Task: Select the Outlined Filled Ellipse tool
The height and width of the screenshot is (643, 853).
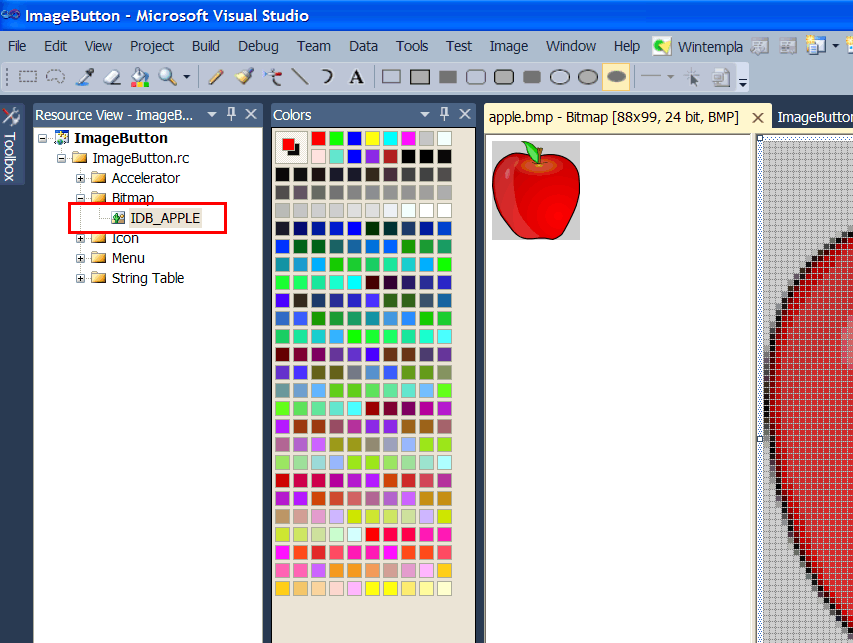Action: tap(588, 77)
